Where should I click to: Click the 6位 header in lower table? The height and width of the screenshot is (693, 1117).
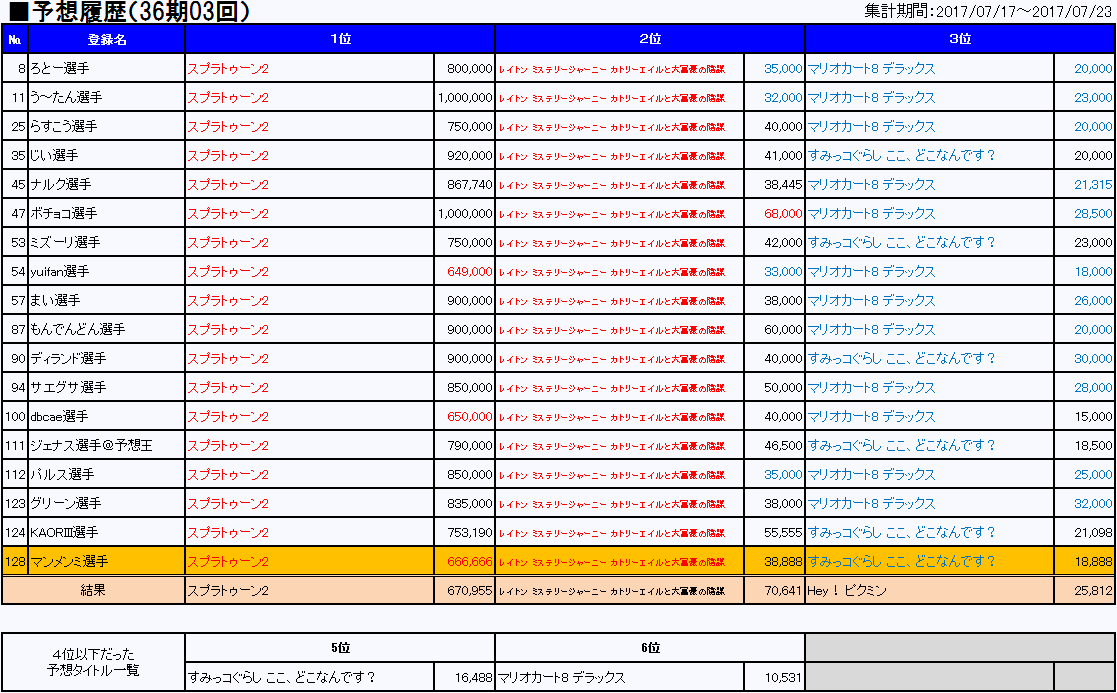650,648
